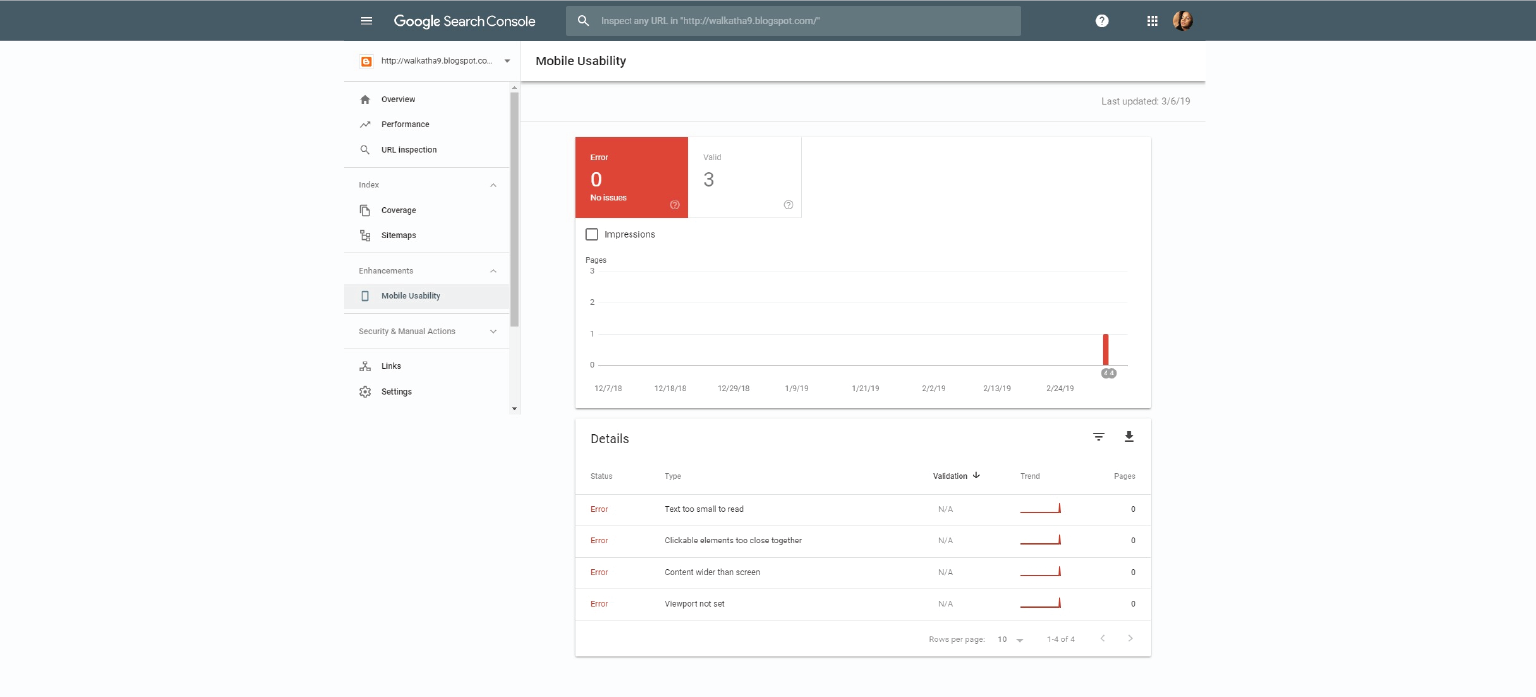Click the chart annotation marker badge
This screenshot has height=697, width=1536.
1108,373
